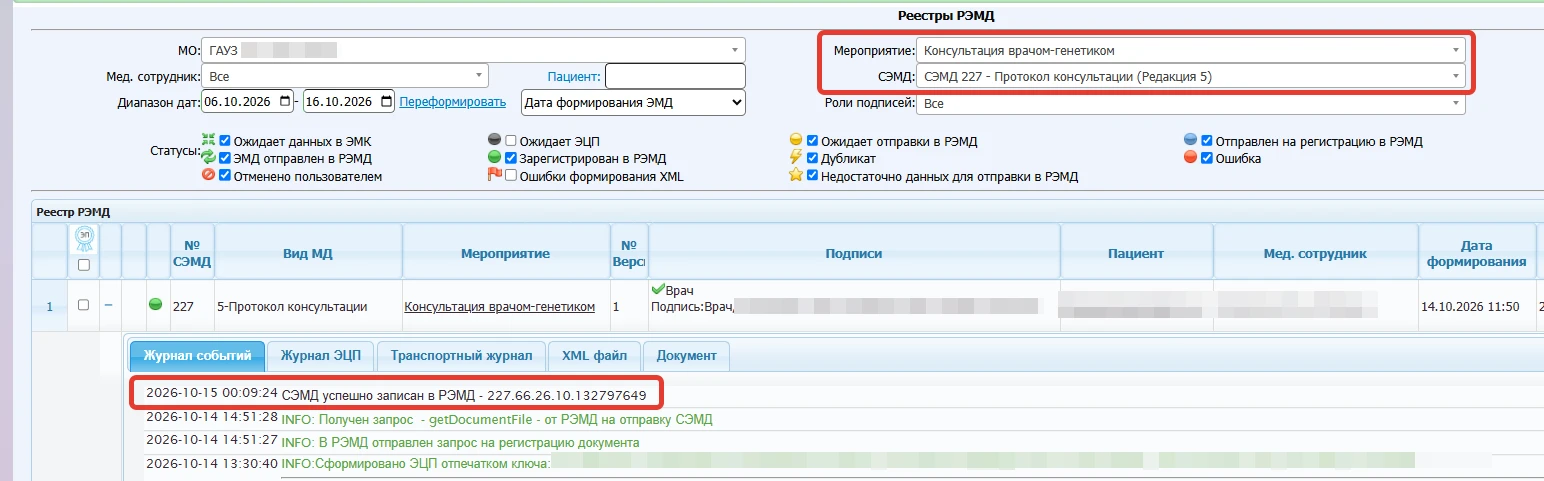Open the 'Роли подписей' dropdown
This screenshot has width=1544, height=481.
click(x=1191, y=103)
